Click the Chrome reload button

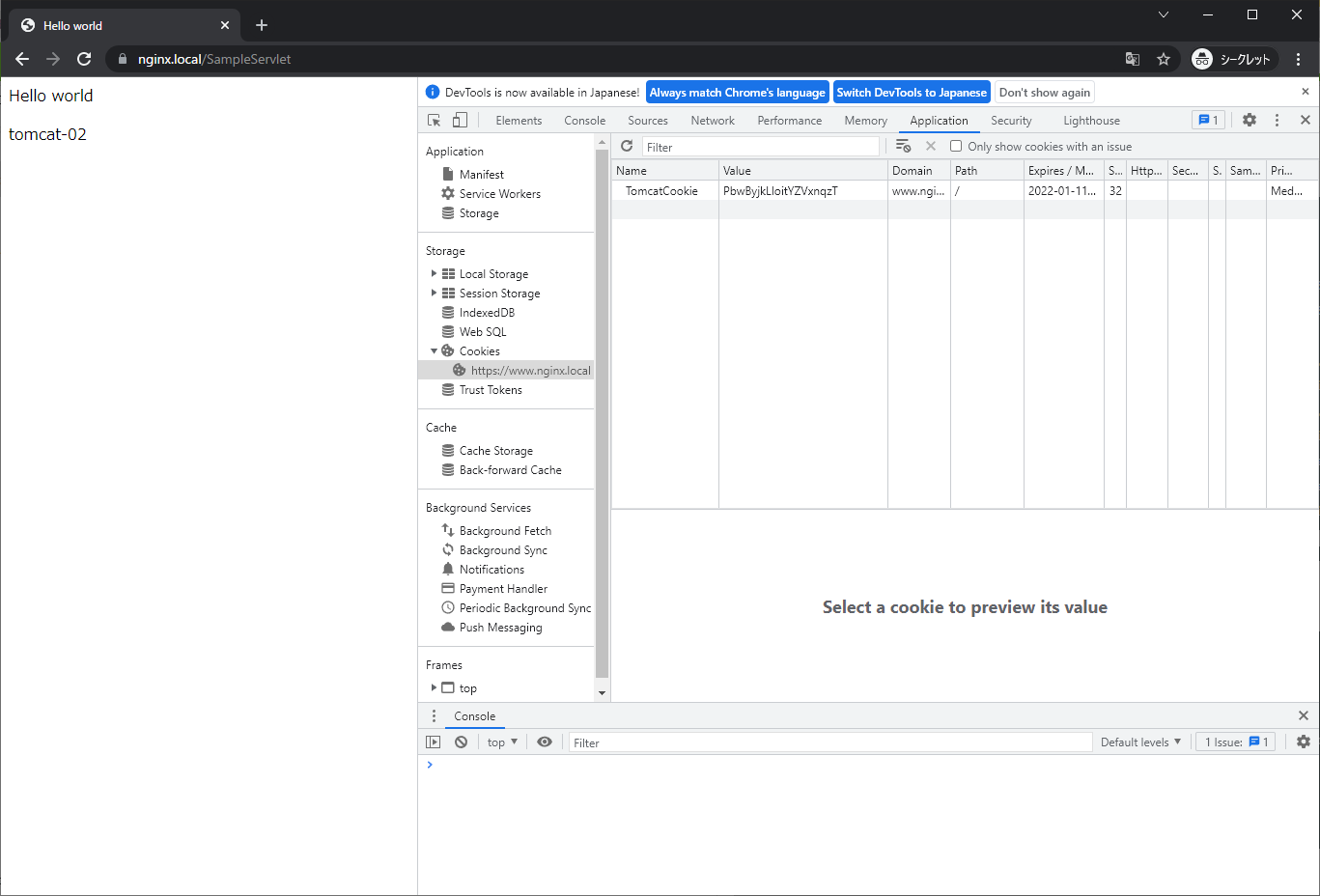[84, 59]
